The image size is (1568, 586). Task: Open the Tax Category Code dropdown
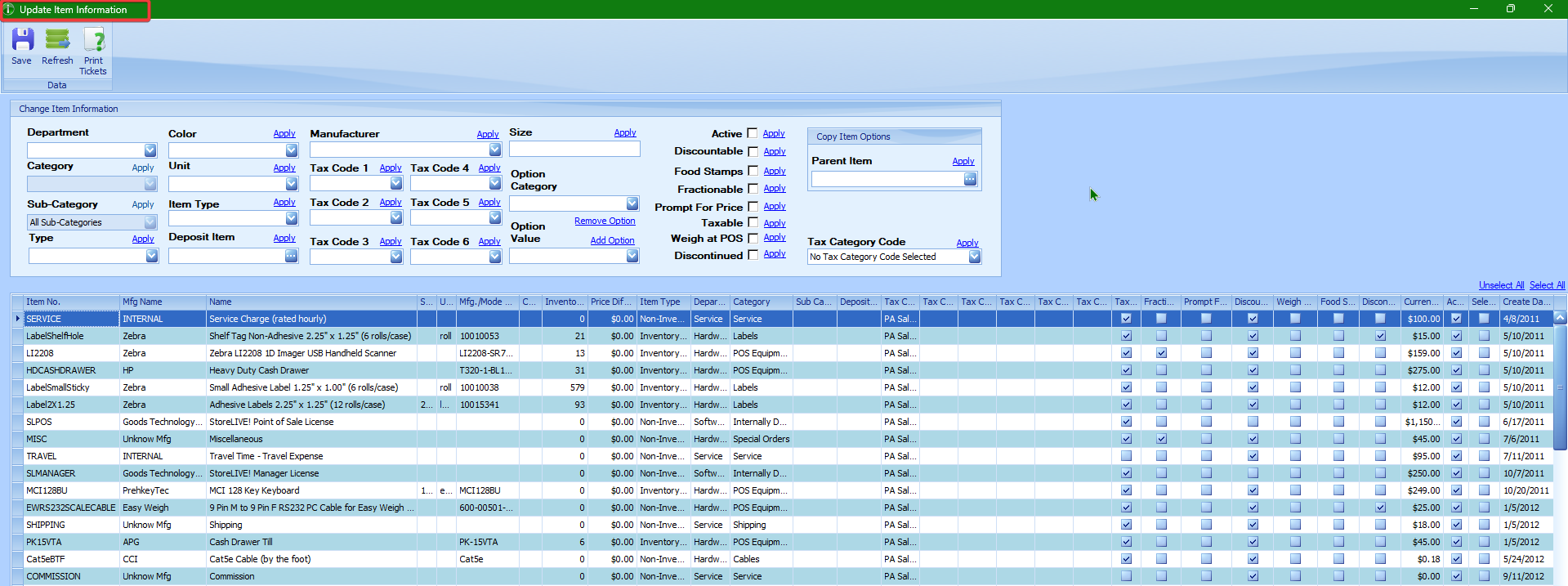pyautogui.click(x=974, y=257)
